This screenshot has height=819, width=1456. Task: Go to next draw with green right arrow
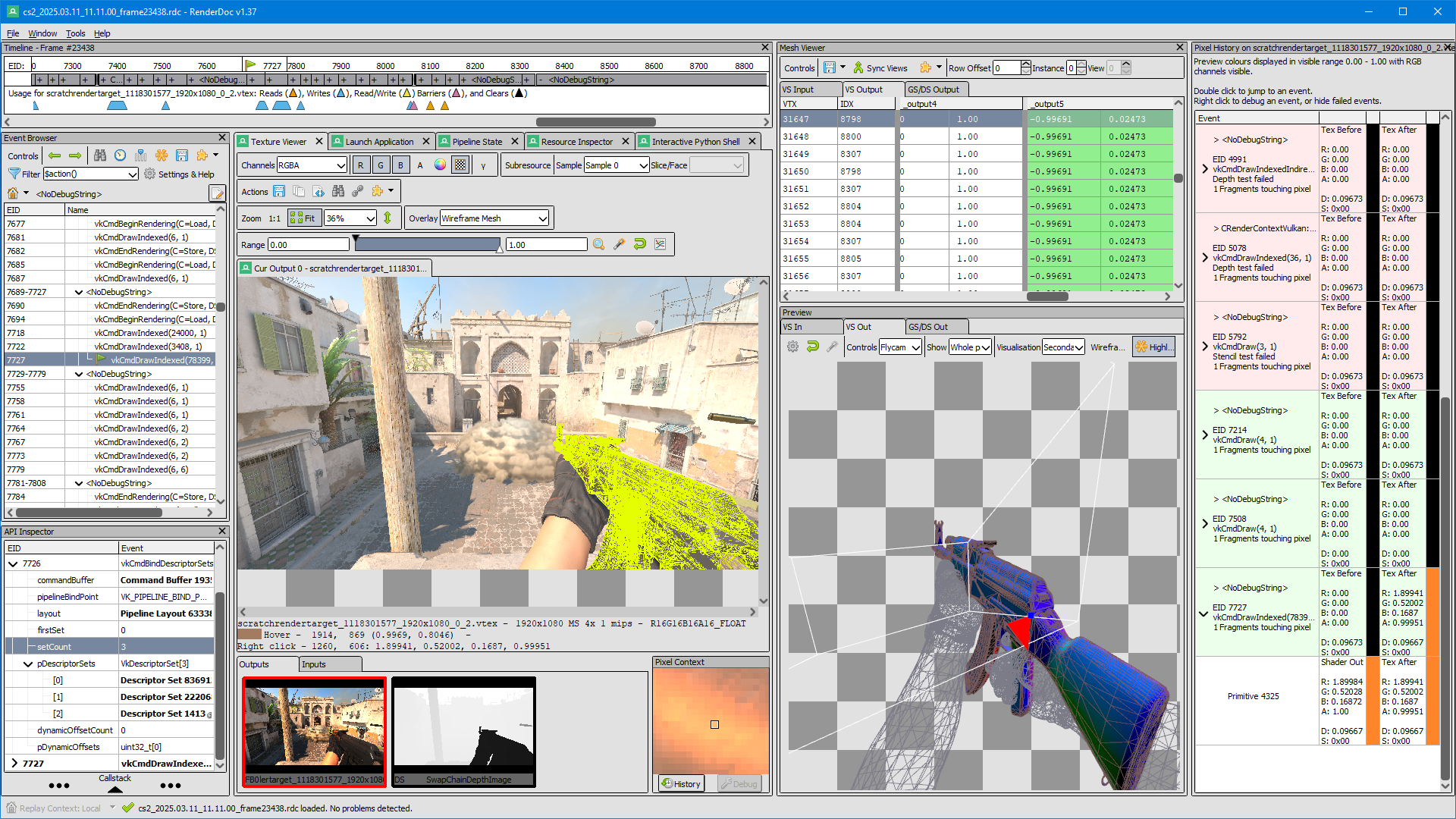75,155
